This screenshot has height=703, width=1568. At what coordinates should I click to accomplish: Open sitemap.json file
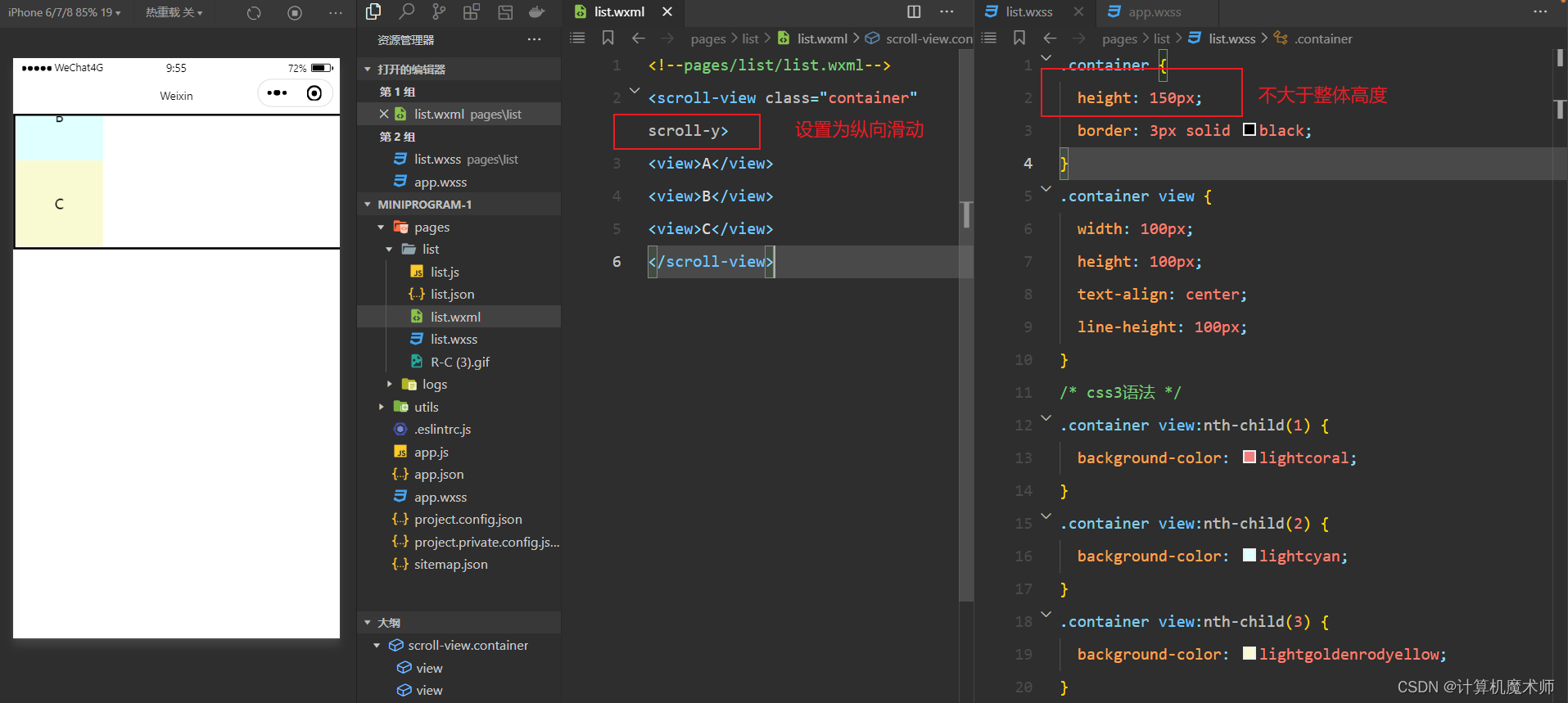point(450,565)
